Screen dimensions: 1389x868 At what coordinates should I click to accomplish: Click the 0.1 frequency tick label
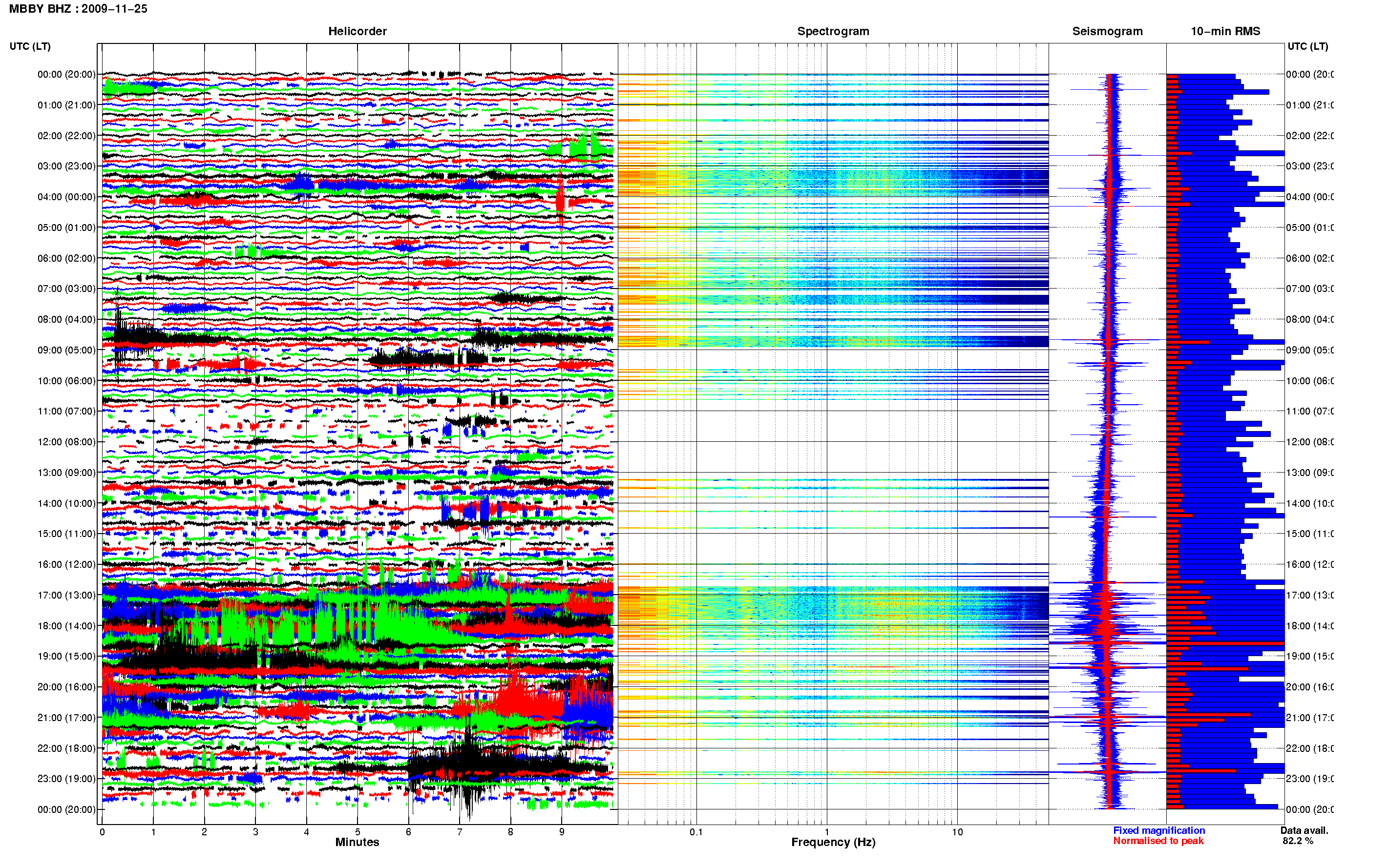(696, 832)
